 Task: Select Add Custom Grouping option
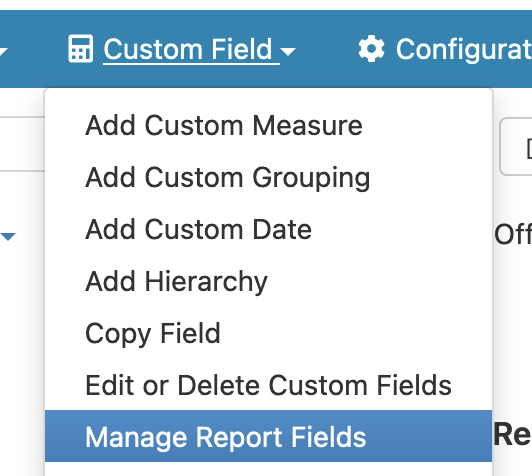(228, 177)
